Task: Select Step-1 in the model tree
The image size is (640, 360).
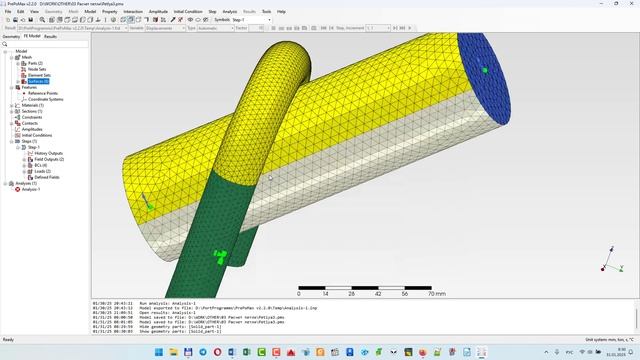Action: click(x=33, y=147)
